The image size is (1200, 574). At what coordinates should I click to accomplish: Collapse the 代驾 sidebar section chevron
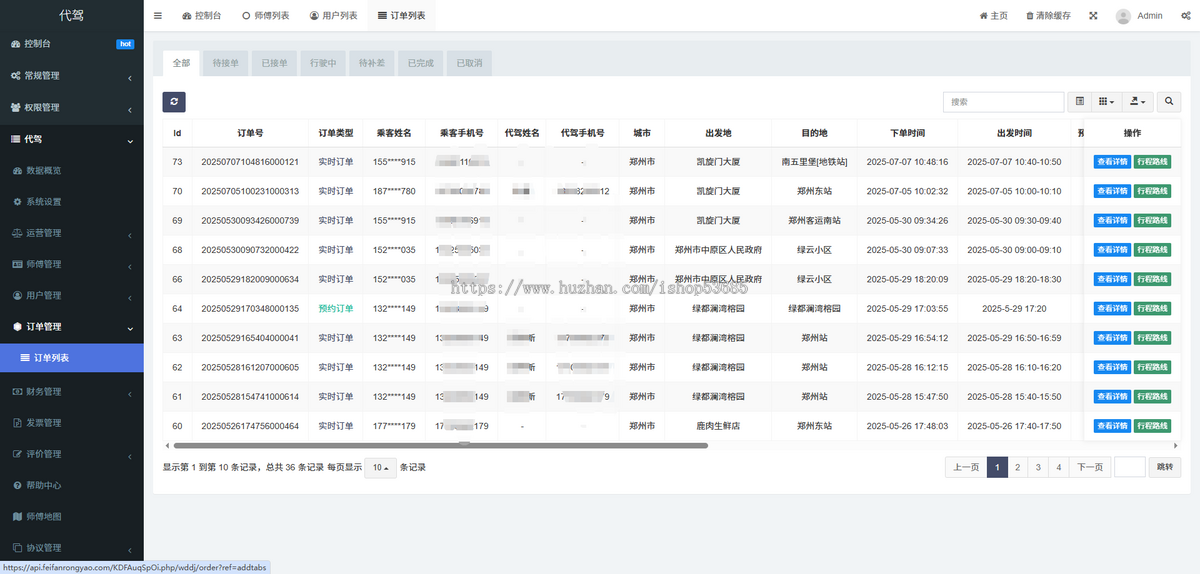coord(130,140)
